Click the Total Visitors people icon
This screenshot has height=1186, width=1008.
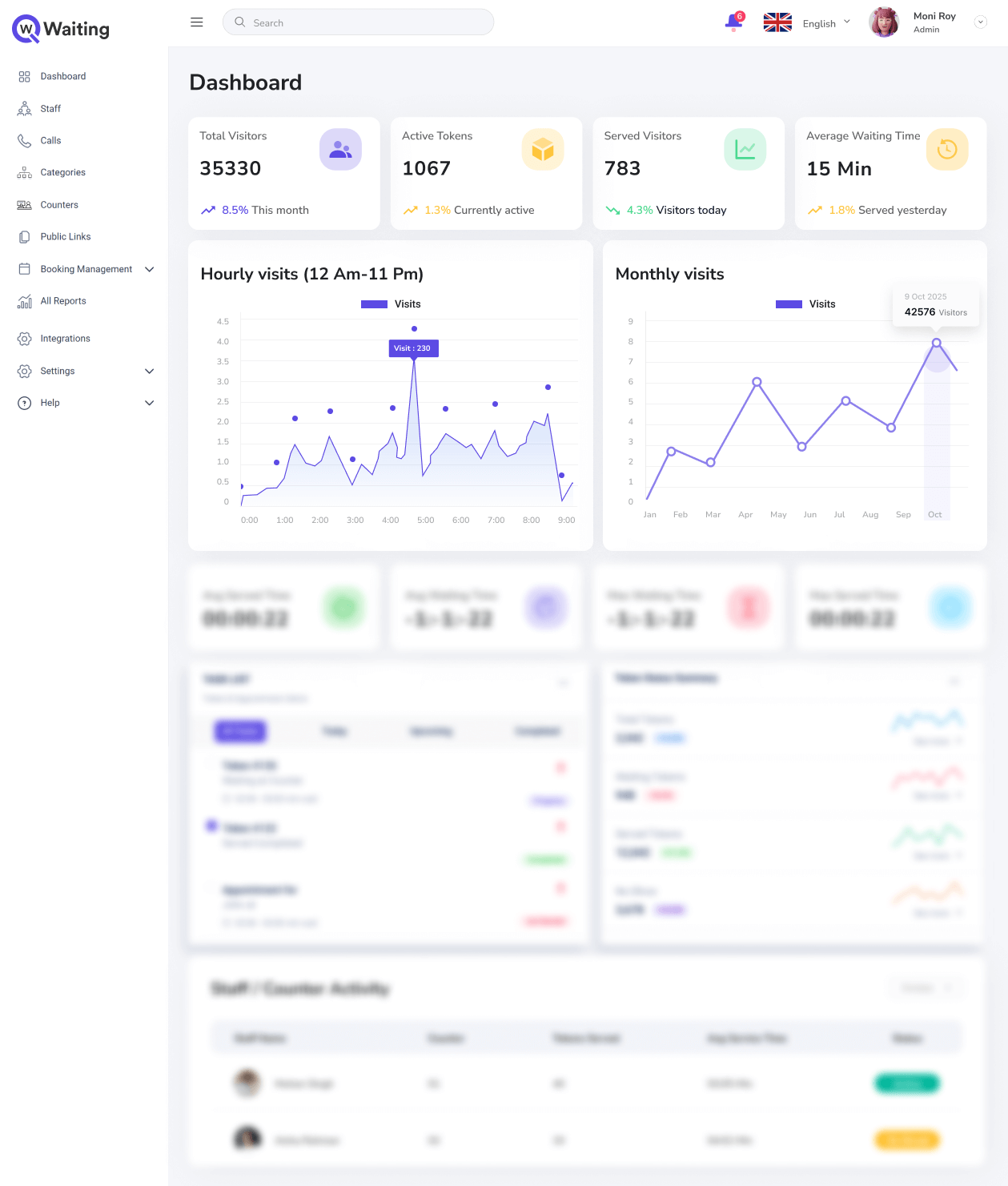tap(340, 150)
